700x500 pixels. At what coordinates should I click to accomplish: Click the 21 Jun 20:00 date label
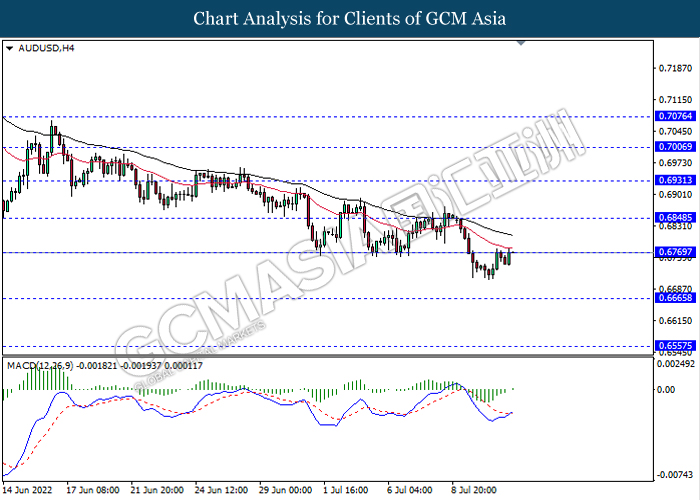(x=157, y=490)
